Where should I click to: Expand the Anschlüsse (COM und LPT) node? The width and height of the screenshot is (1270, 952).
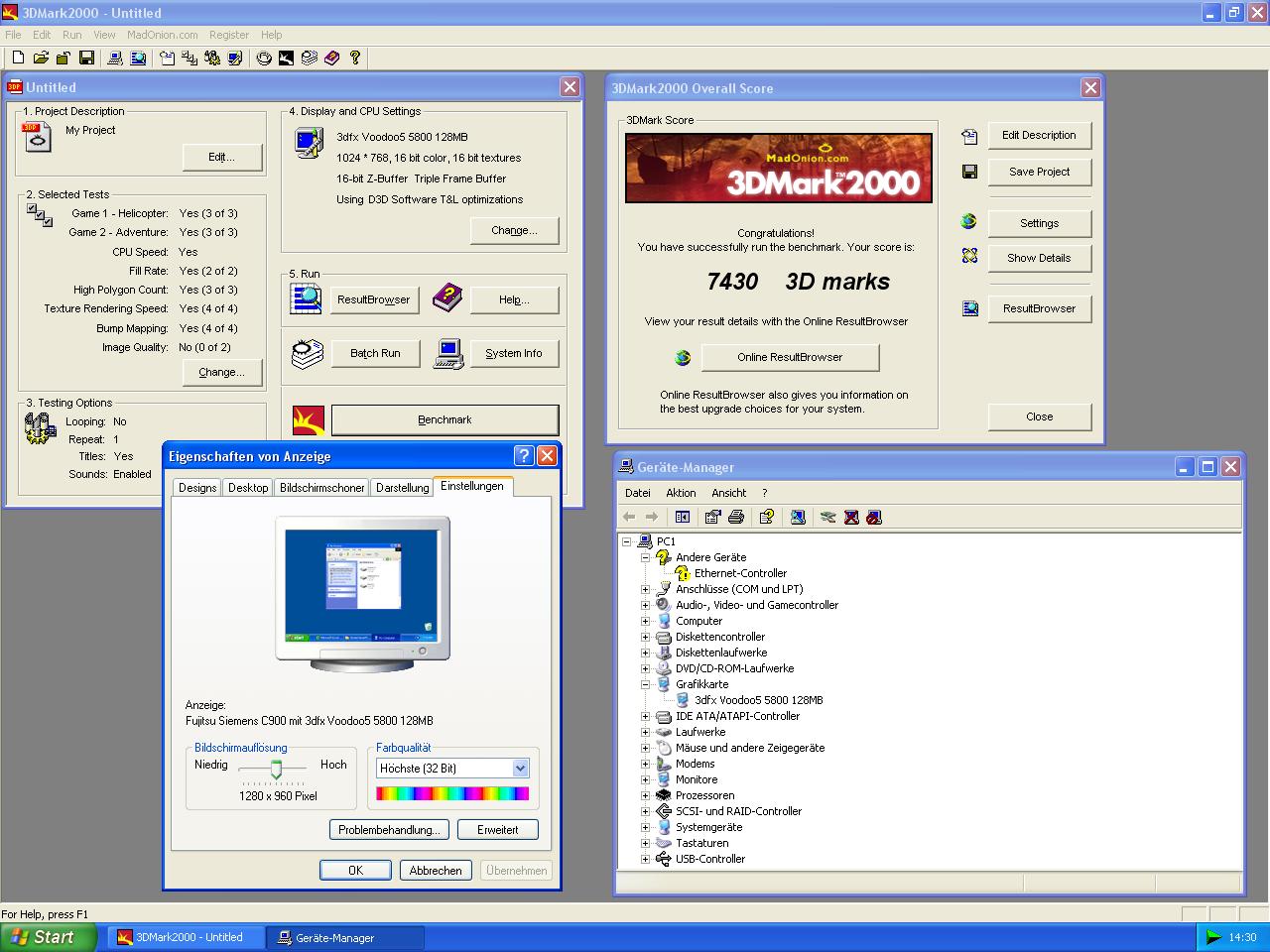(645, 589)
